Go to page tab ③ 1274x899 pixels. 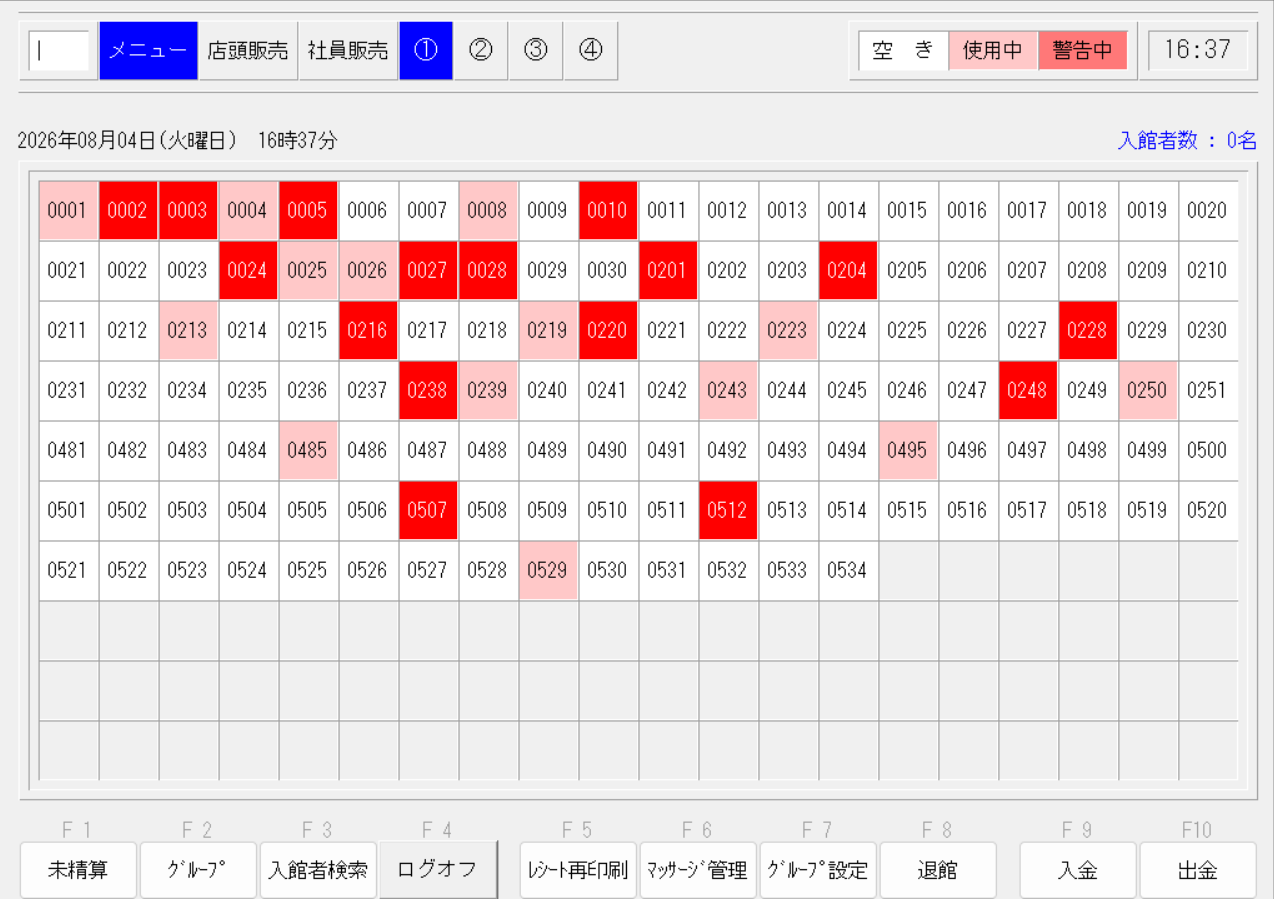pyautogui.click(x=536, y=51)
